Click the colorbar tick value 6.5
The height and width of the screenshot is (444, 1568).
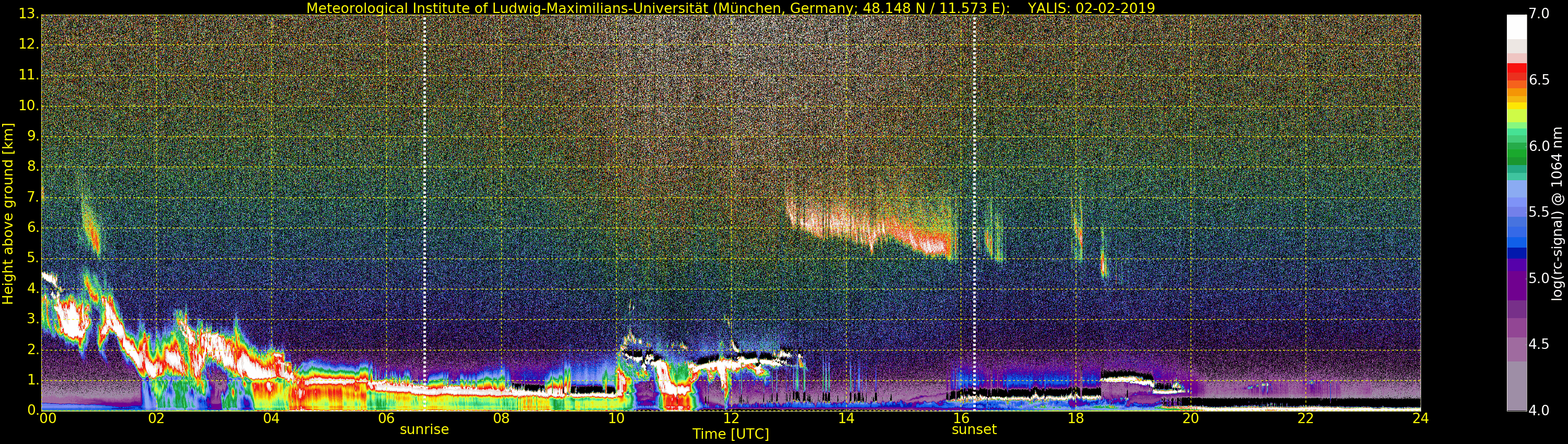pyautogui.click(x=1539, y=80)
